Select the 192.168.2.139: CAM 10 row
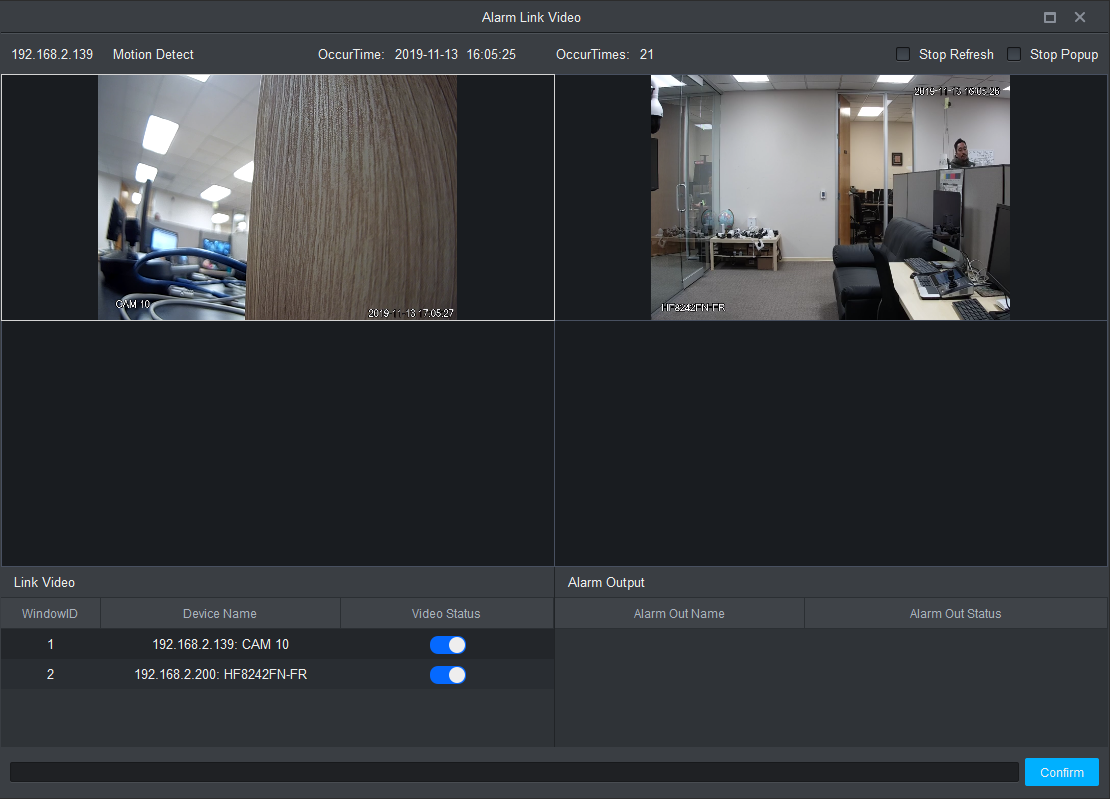Screen dimensions: 1110x799 coord(220,645)
